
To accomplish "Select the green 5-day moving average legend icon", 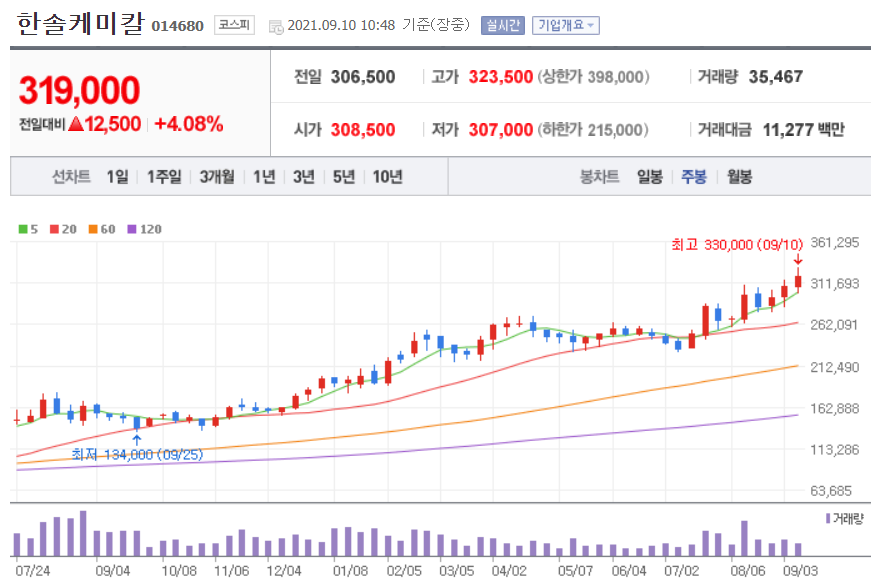I will [x=23, y=228].
